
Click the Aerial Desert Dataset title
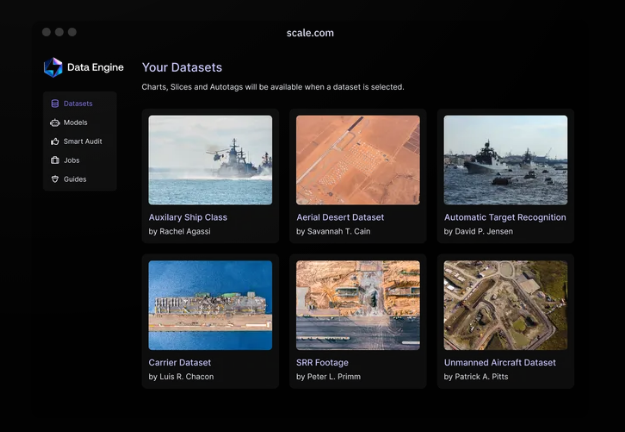tap(340, 217)
